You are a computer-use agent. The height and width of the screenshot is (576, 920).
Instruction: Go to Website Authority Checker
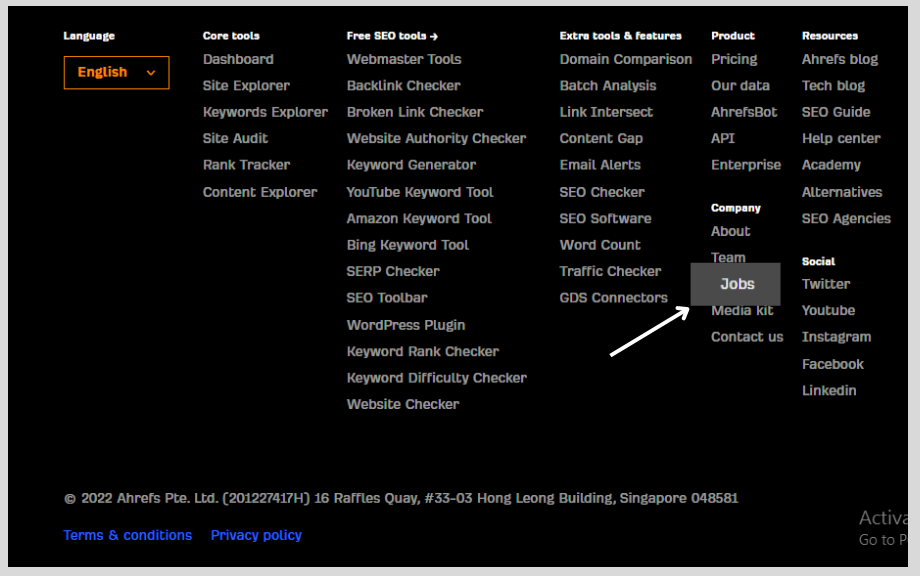coord(436,138)
